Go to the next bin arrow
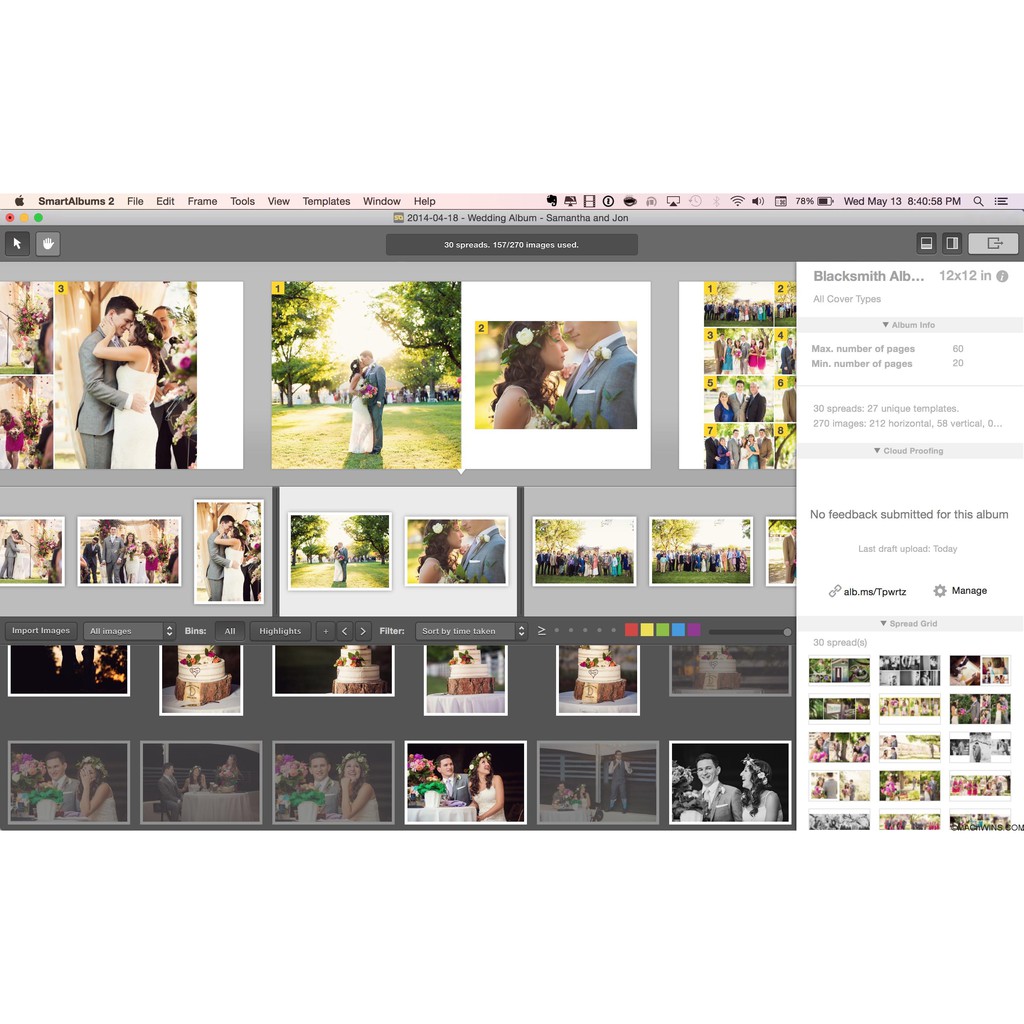The width and height of the screenshot is (1024, 1024). click(x=363, y=631)
